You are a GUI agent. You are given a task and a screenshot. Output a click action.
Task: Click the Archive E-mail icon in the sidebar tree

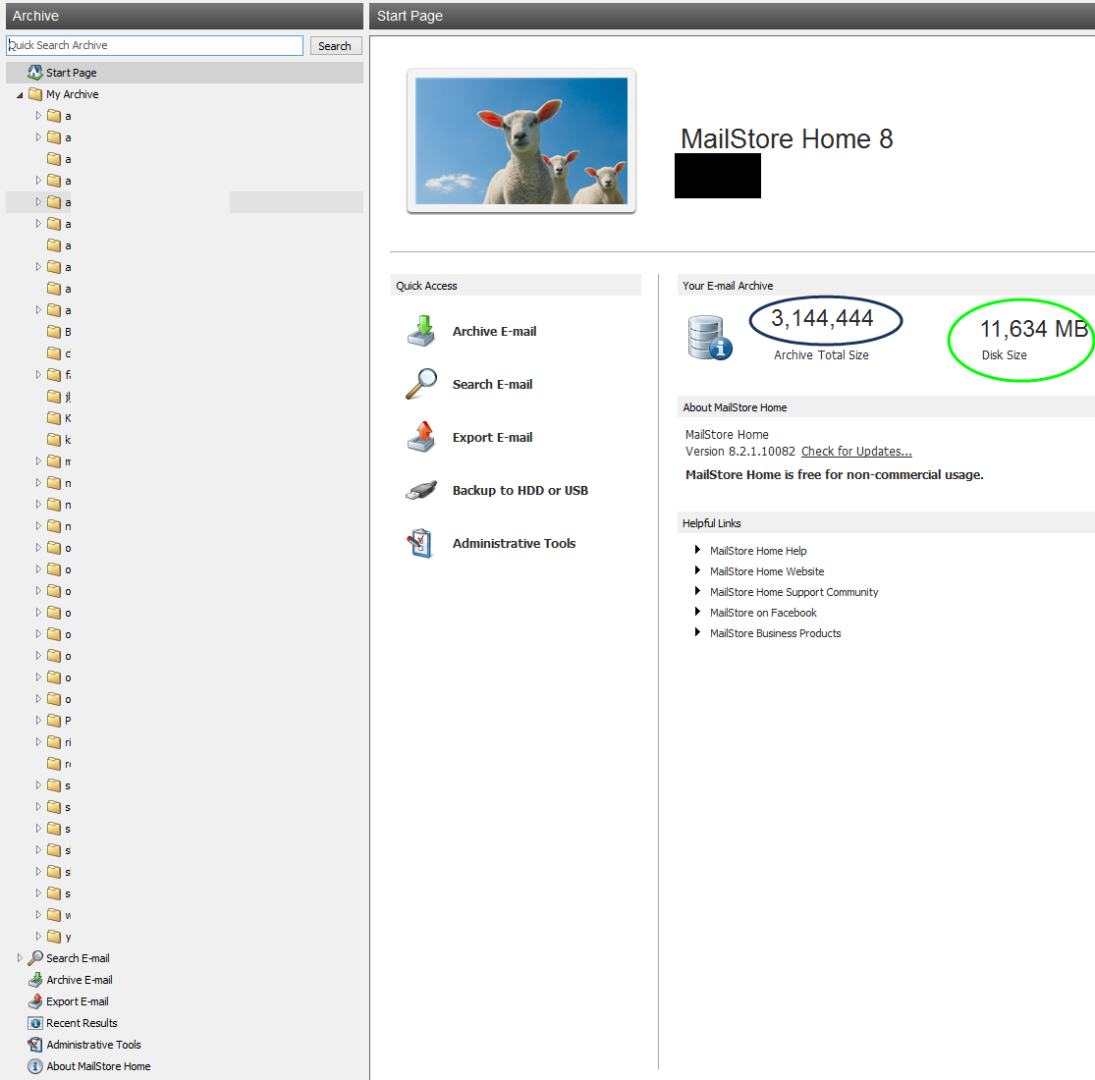(35, 979)
